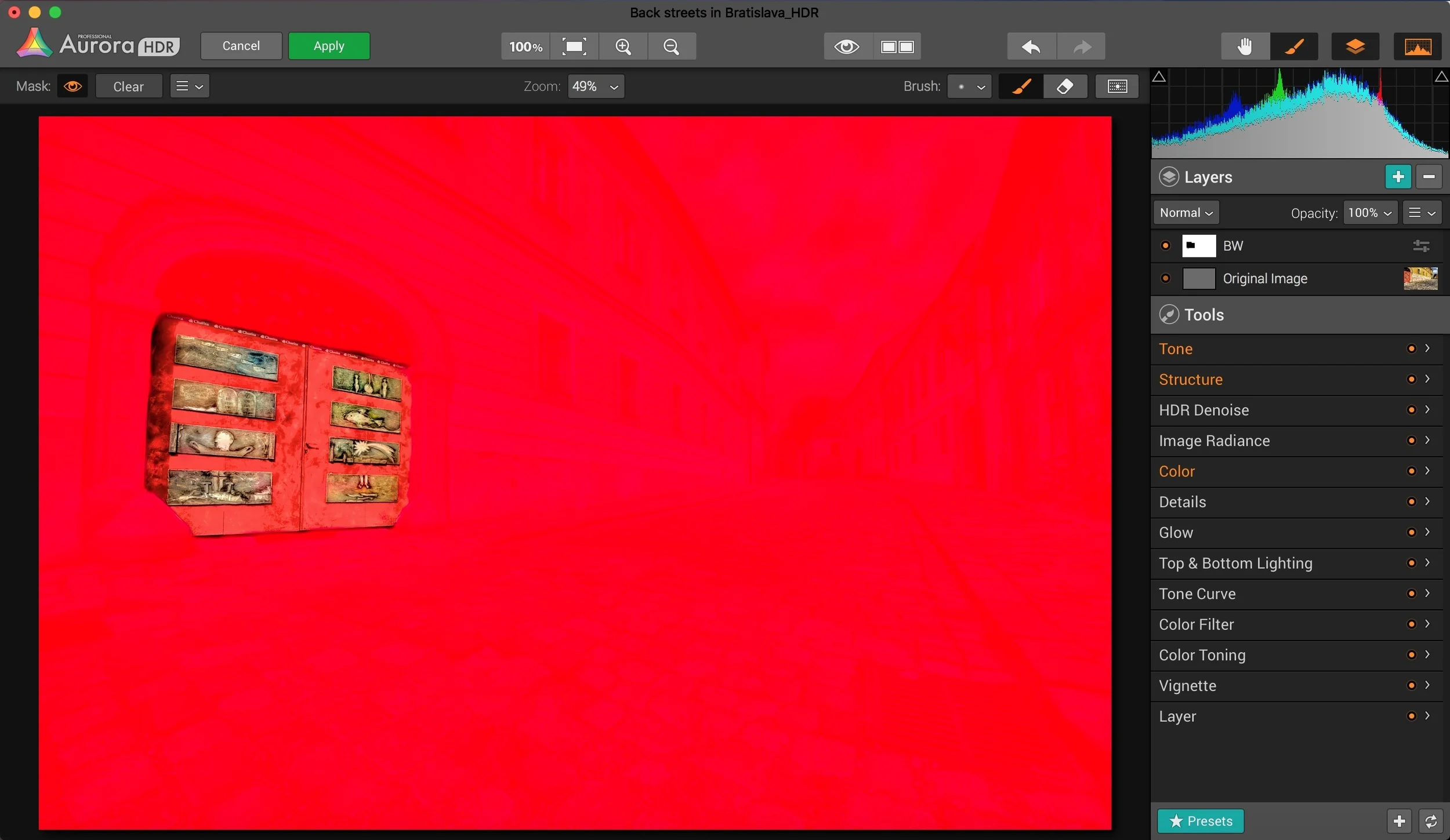Open the layer Opacity control

pyautogui.click(x=1369, y=213)
